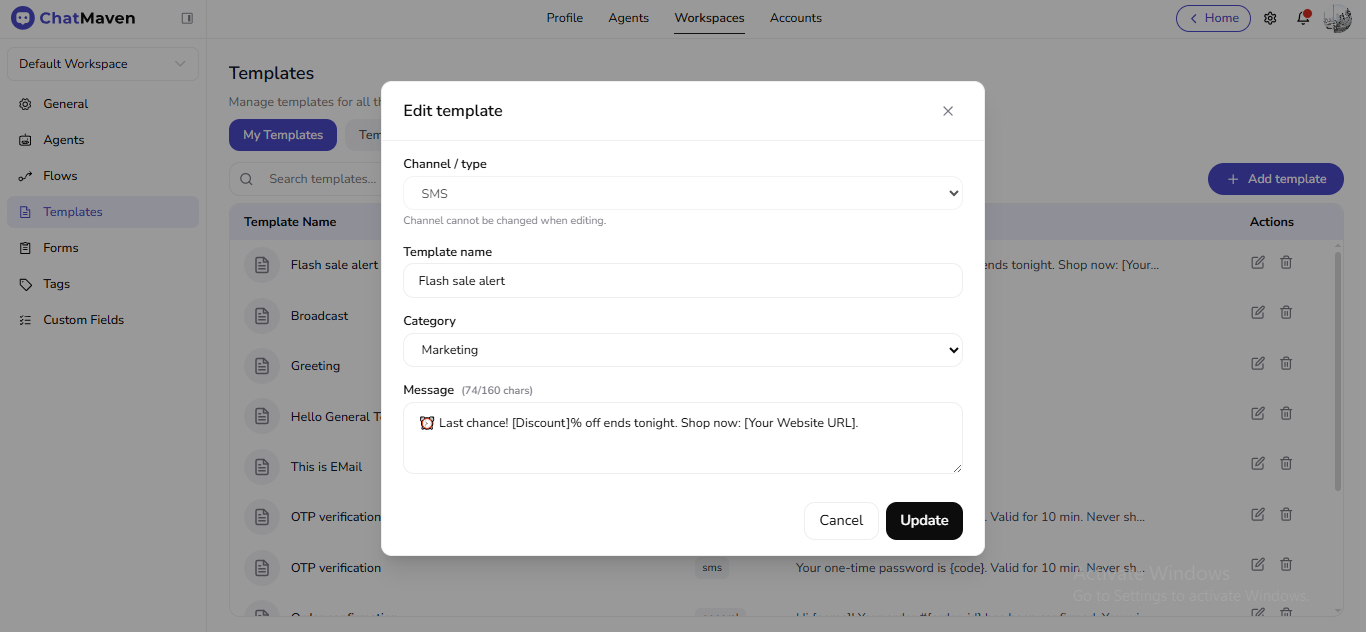1366x632 pixels.
Task: Open the Channel / type dropdown
Action: pyautogui.click(x=683, y=193)
